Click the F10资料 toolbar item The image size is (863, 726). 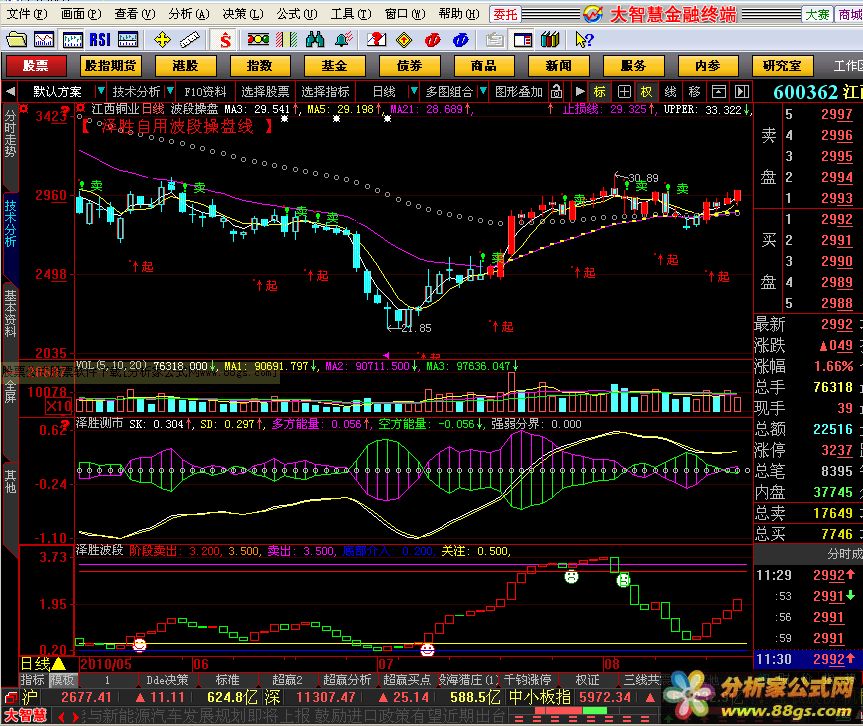(x=205, y=91)
